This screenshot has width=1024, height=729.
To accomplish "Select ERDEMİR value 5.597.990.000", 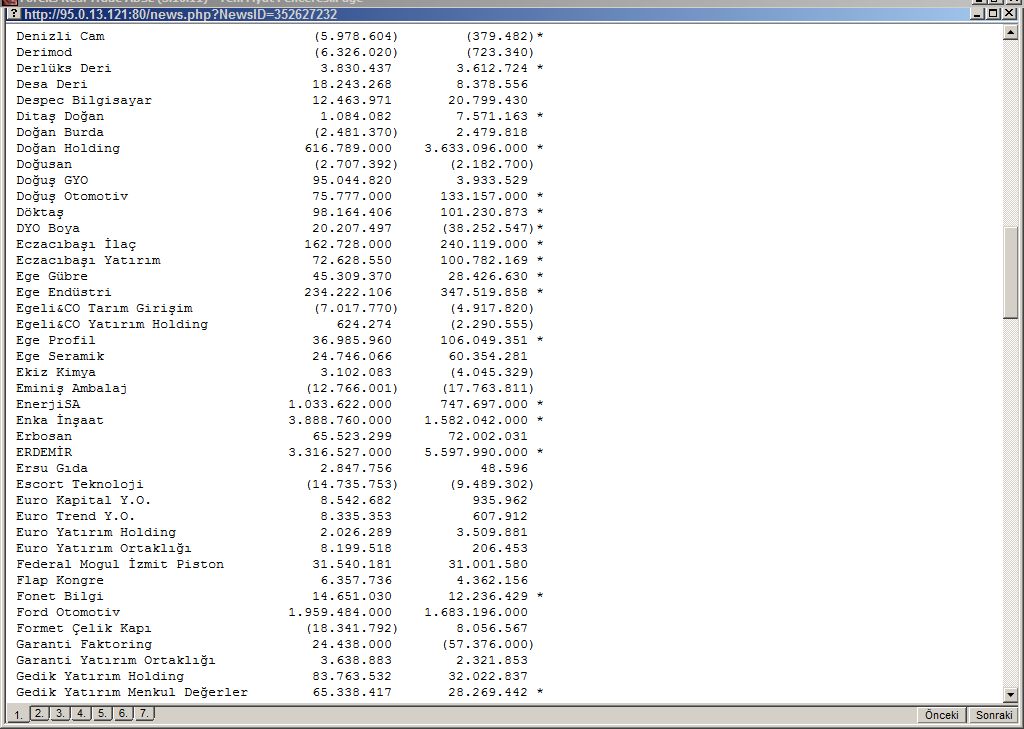I will tap(476, 452).
